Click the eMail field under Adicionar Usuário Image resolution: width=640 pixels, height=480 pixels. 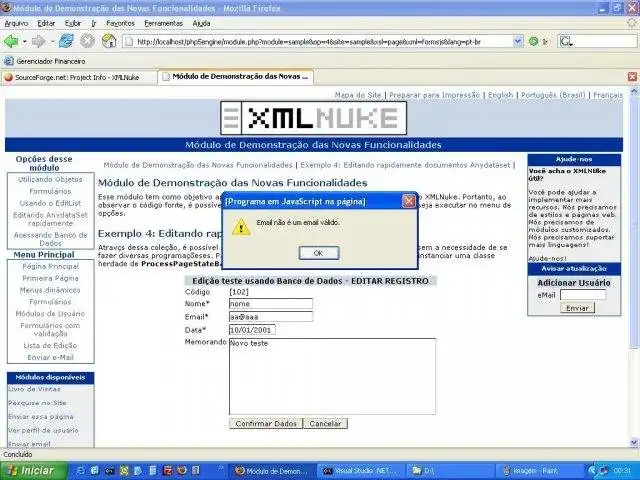point(583,295)
